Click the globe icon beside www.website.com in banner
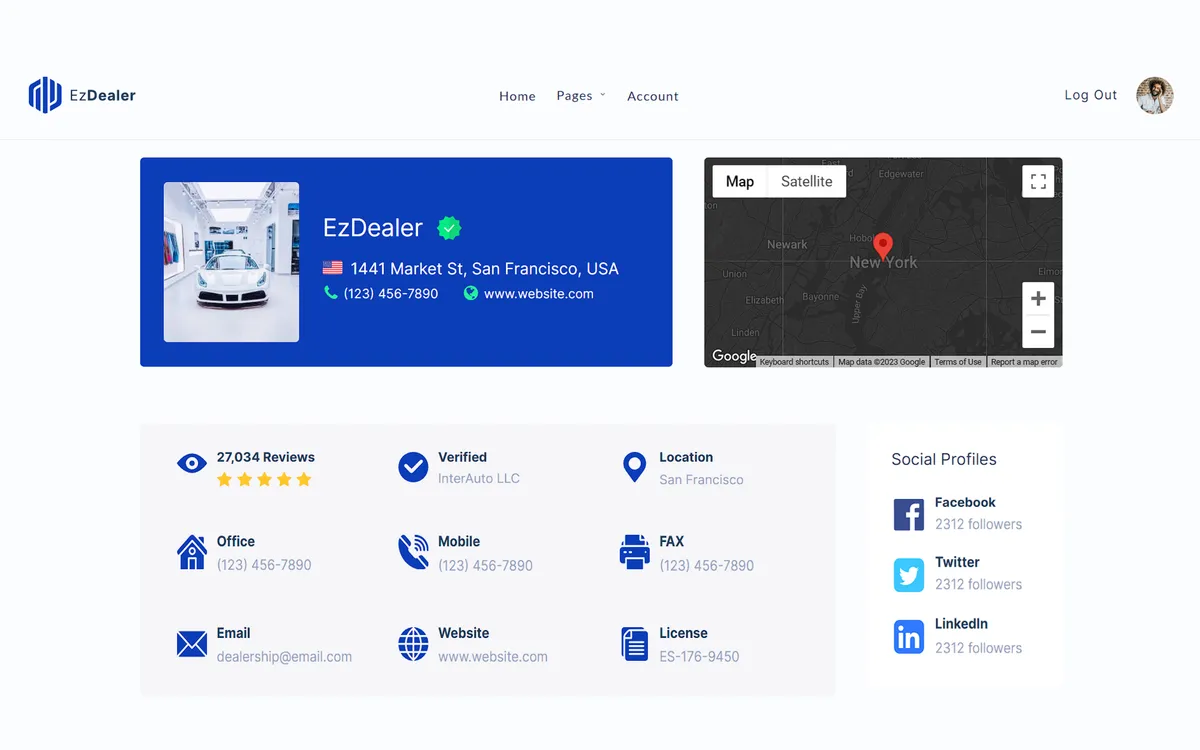The width and height of the screenshot is (1200, 750). click(470, 293)
